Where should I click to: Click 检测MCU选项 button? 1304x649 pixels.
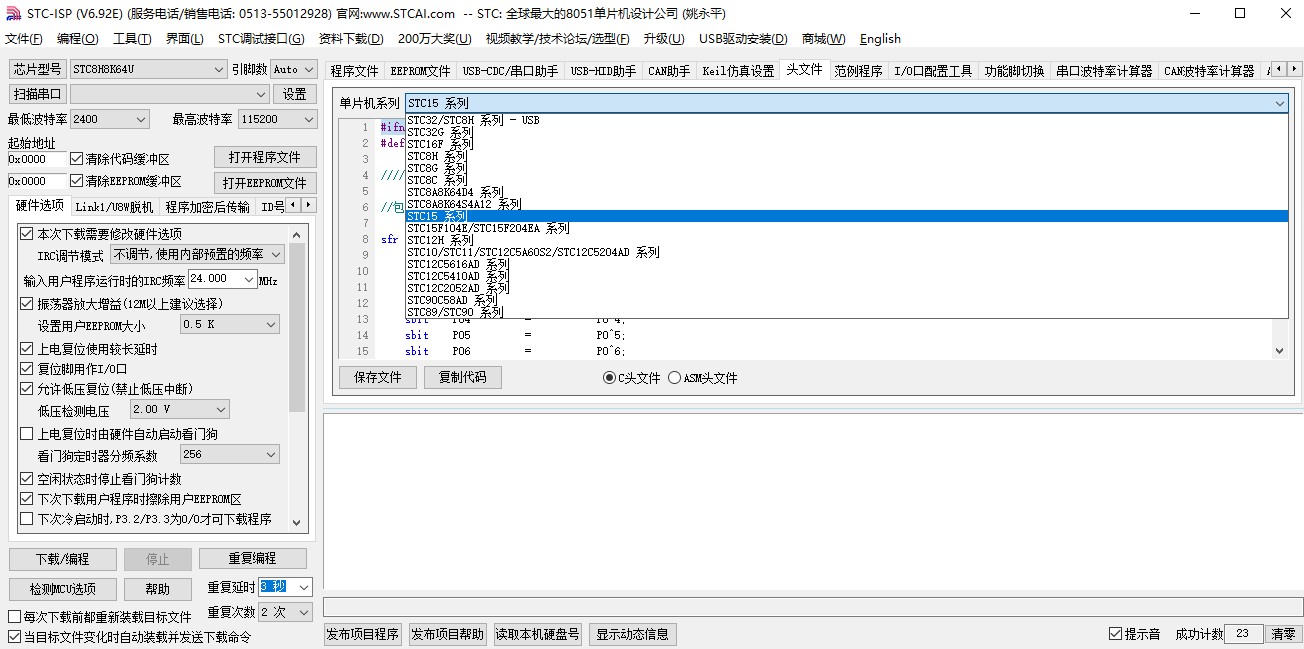tap(63, 589)
